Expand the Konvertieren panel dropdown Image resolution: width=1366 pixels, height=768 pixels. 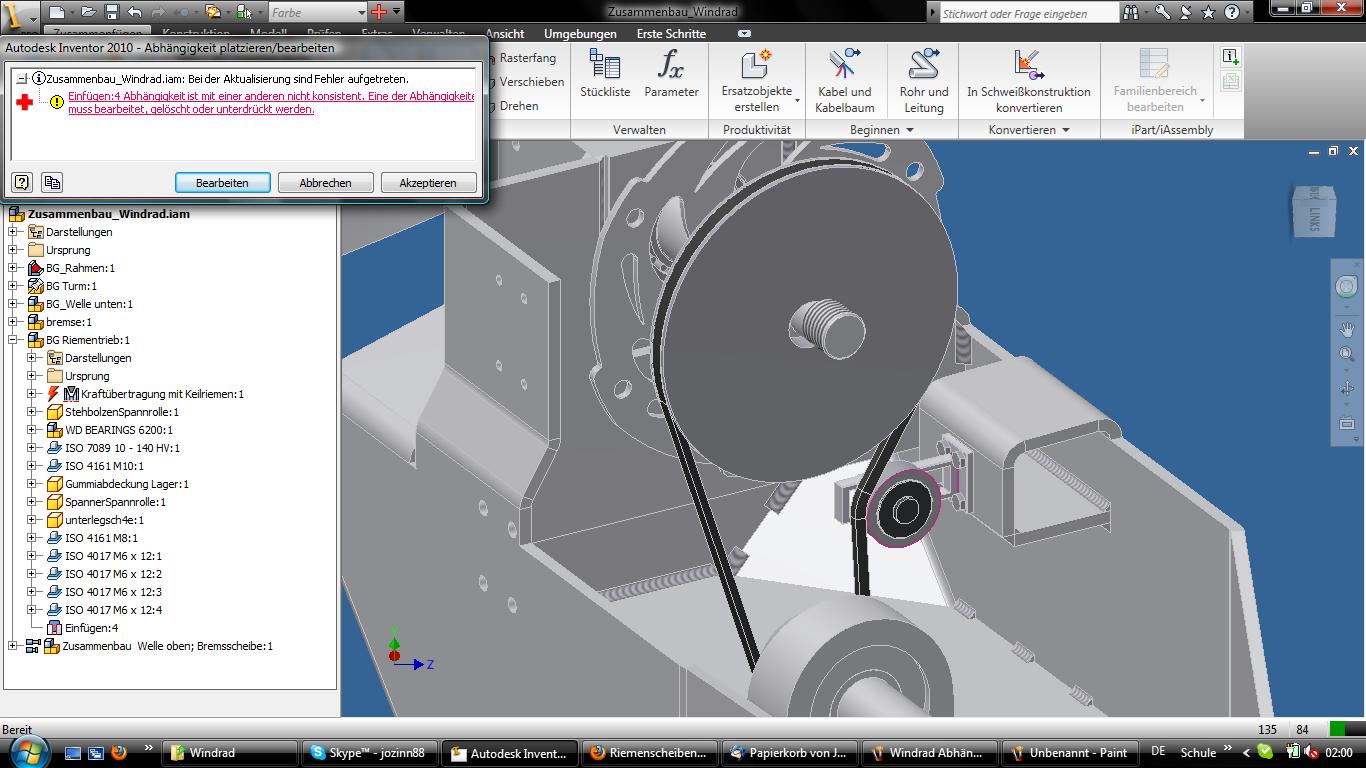1066,130
